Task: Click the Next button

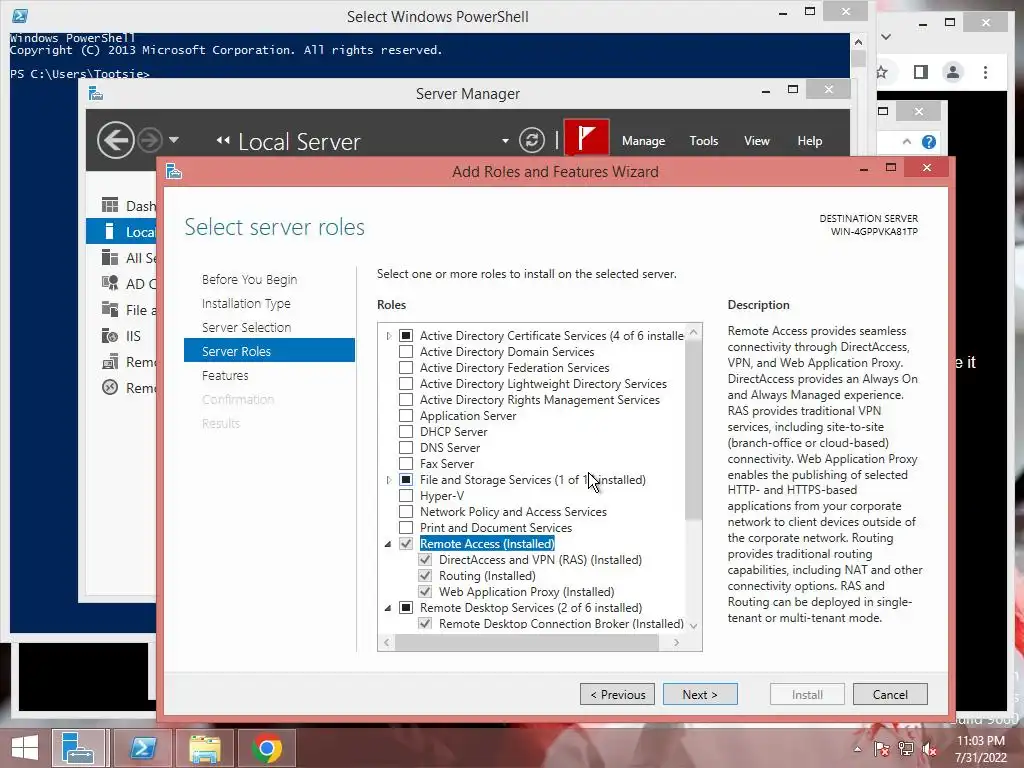Action: [700, 694]
